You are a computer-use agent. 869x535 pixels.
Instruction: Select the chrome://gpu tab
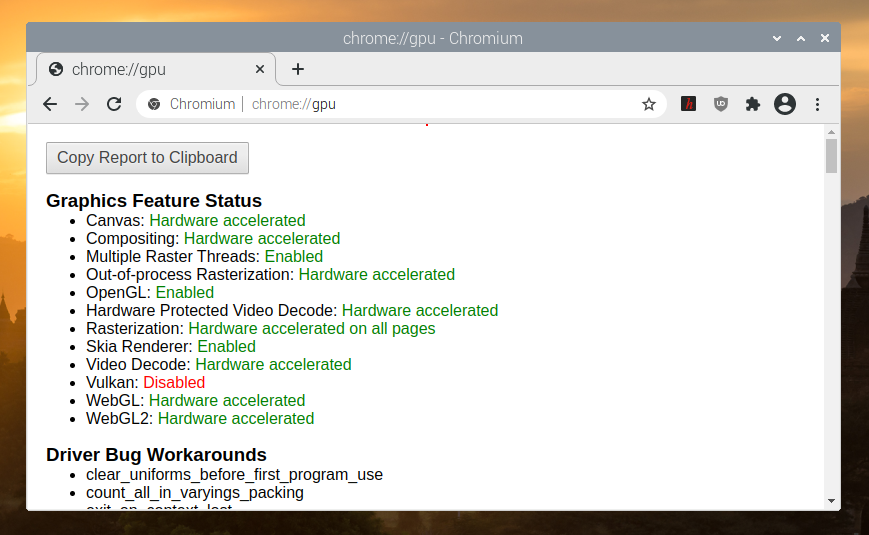156,69
